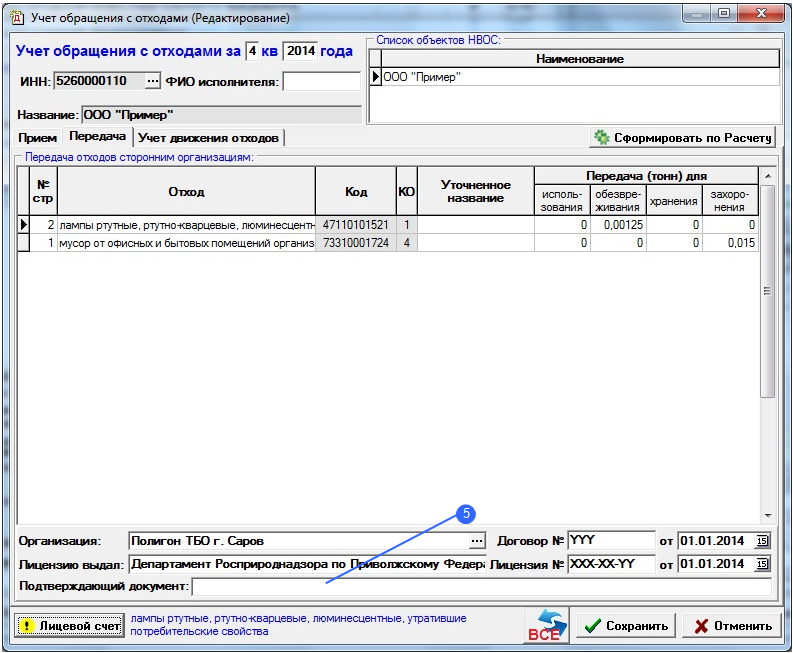793x653 pixels.
Task: Open organization lookup ellipsis button
Action: pos(477,541)
